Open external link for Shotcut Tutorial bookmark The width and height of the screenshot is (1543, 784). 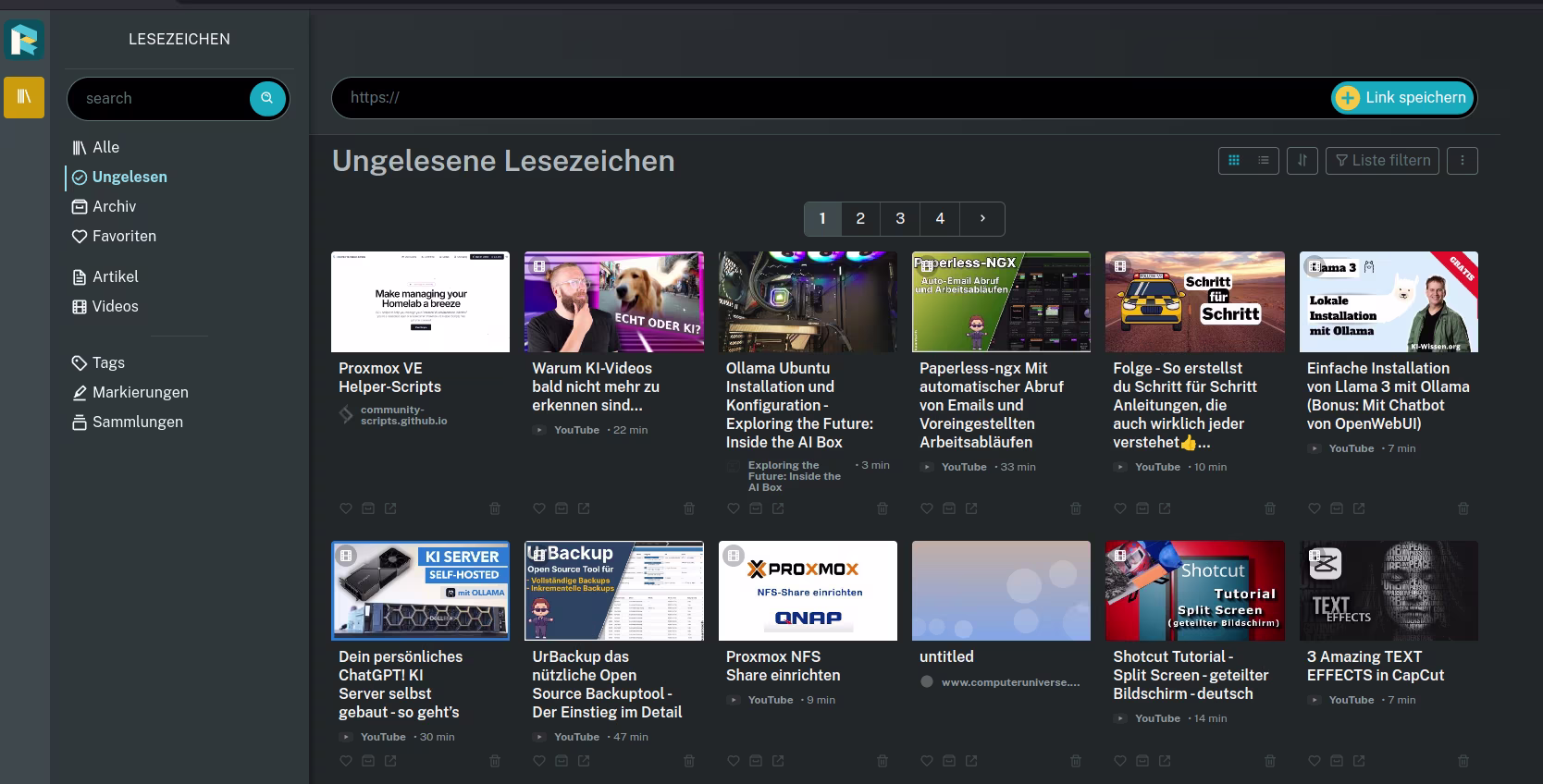tap(1165, 761)
